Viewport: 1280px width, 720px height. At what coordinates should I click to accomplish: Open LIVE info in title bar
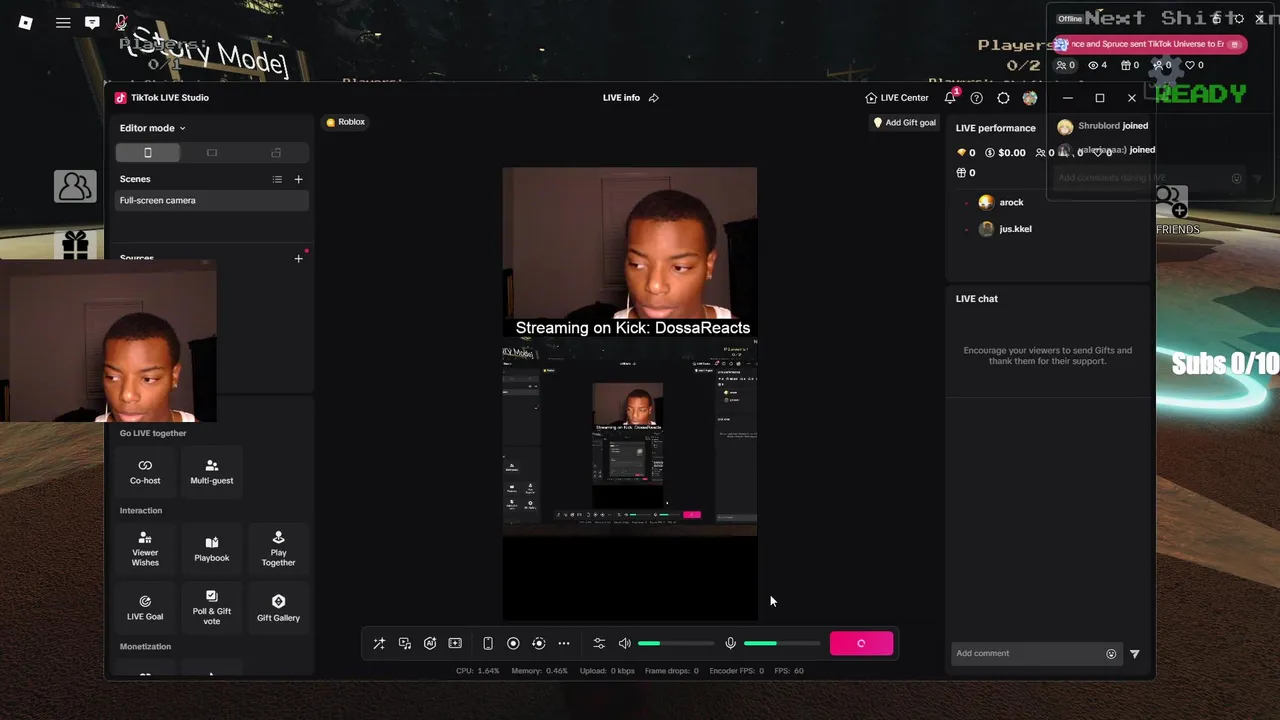click(621, 98)
